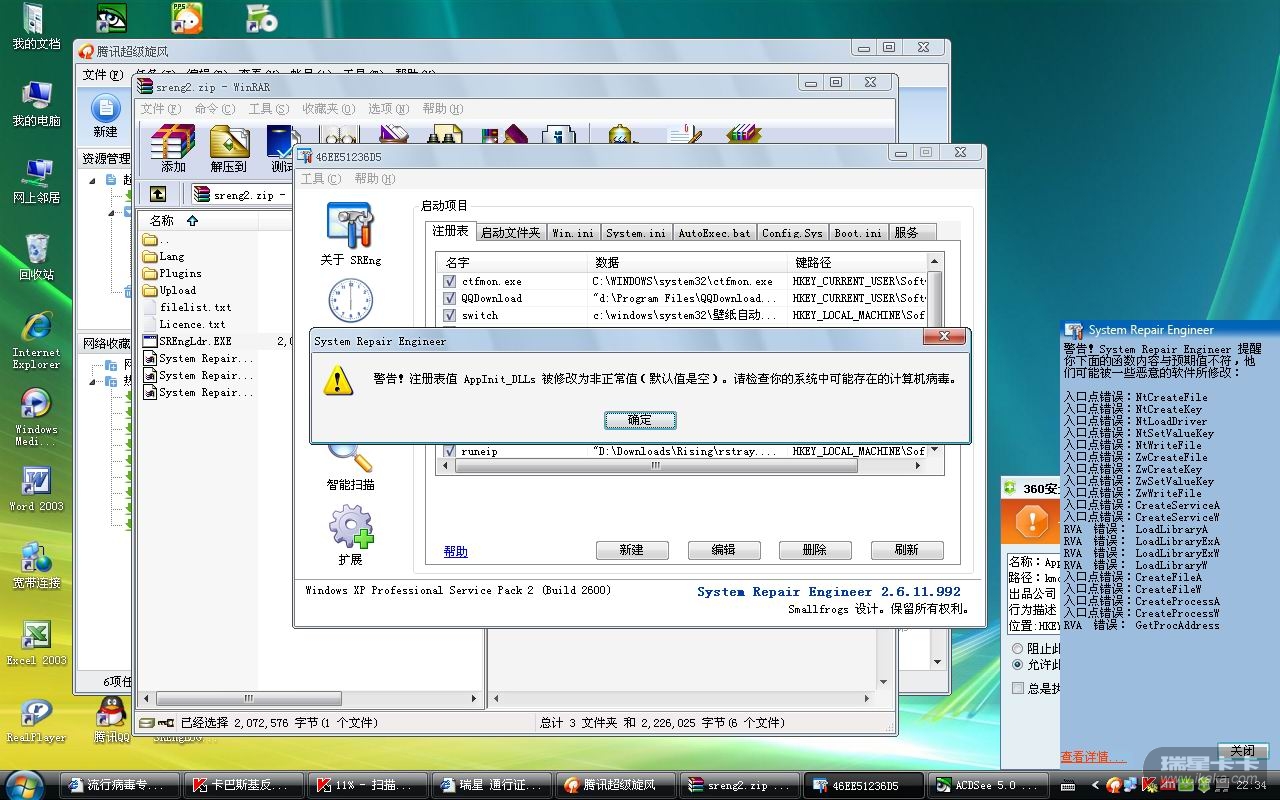1280x800 pixels.
Task: Open the 帮助 link in SREng
Action: [455, 551]
